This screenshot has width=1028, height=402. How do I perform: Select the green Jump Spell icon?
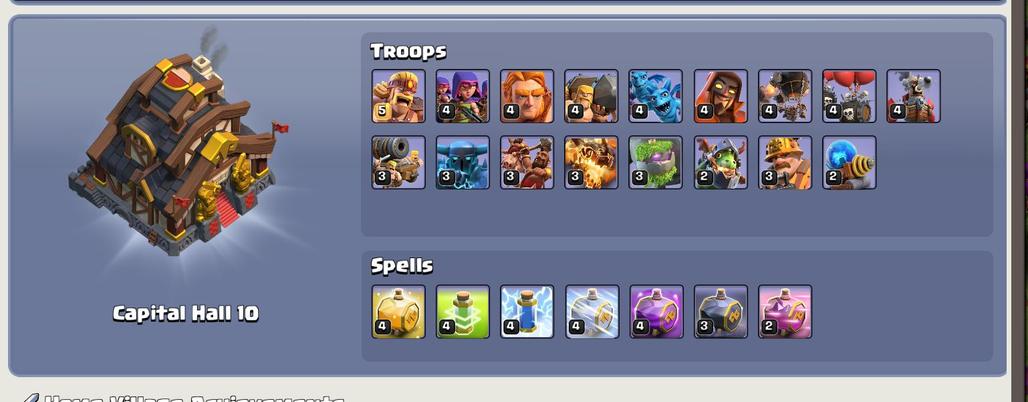click(x=462, y=312)
